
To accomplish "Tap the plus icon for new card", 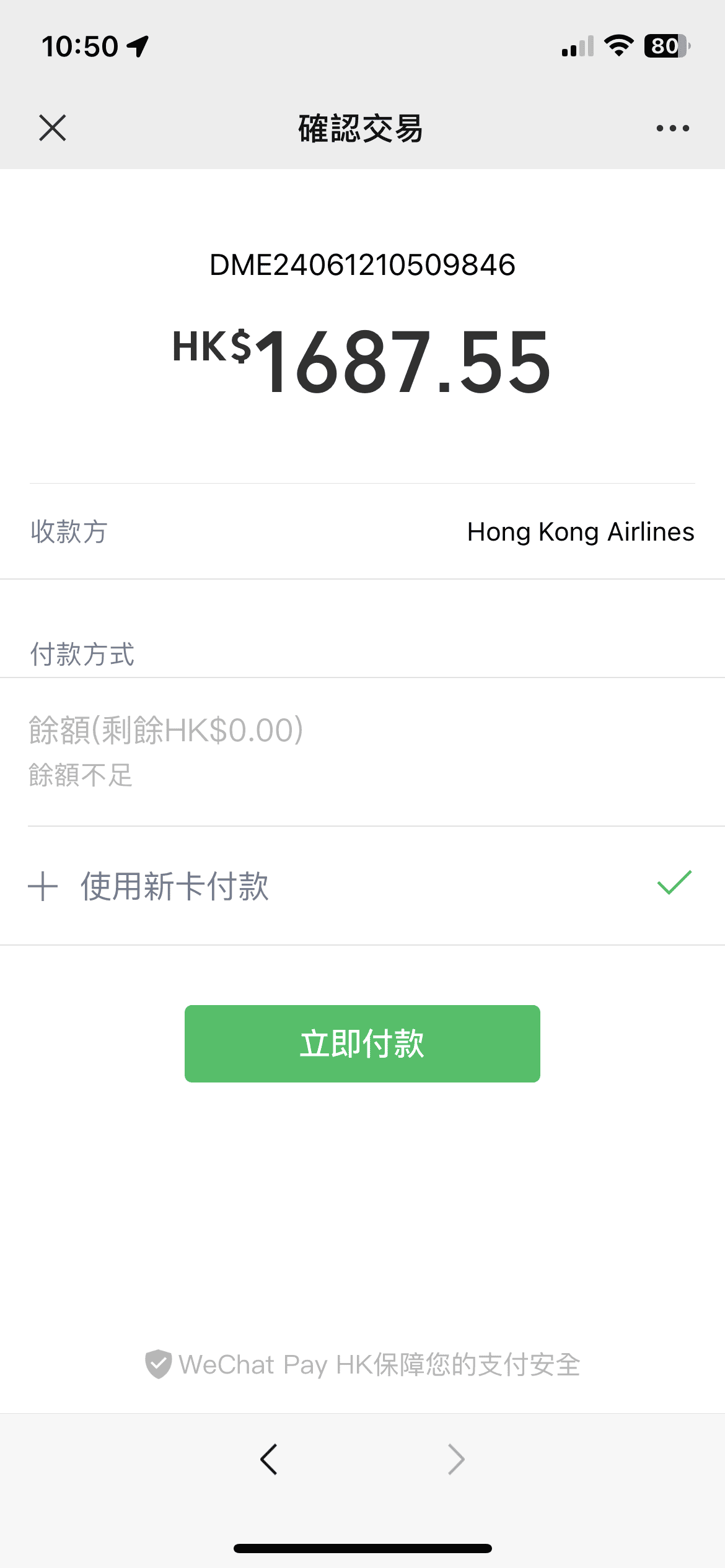I will pos(43,886).
